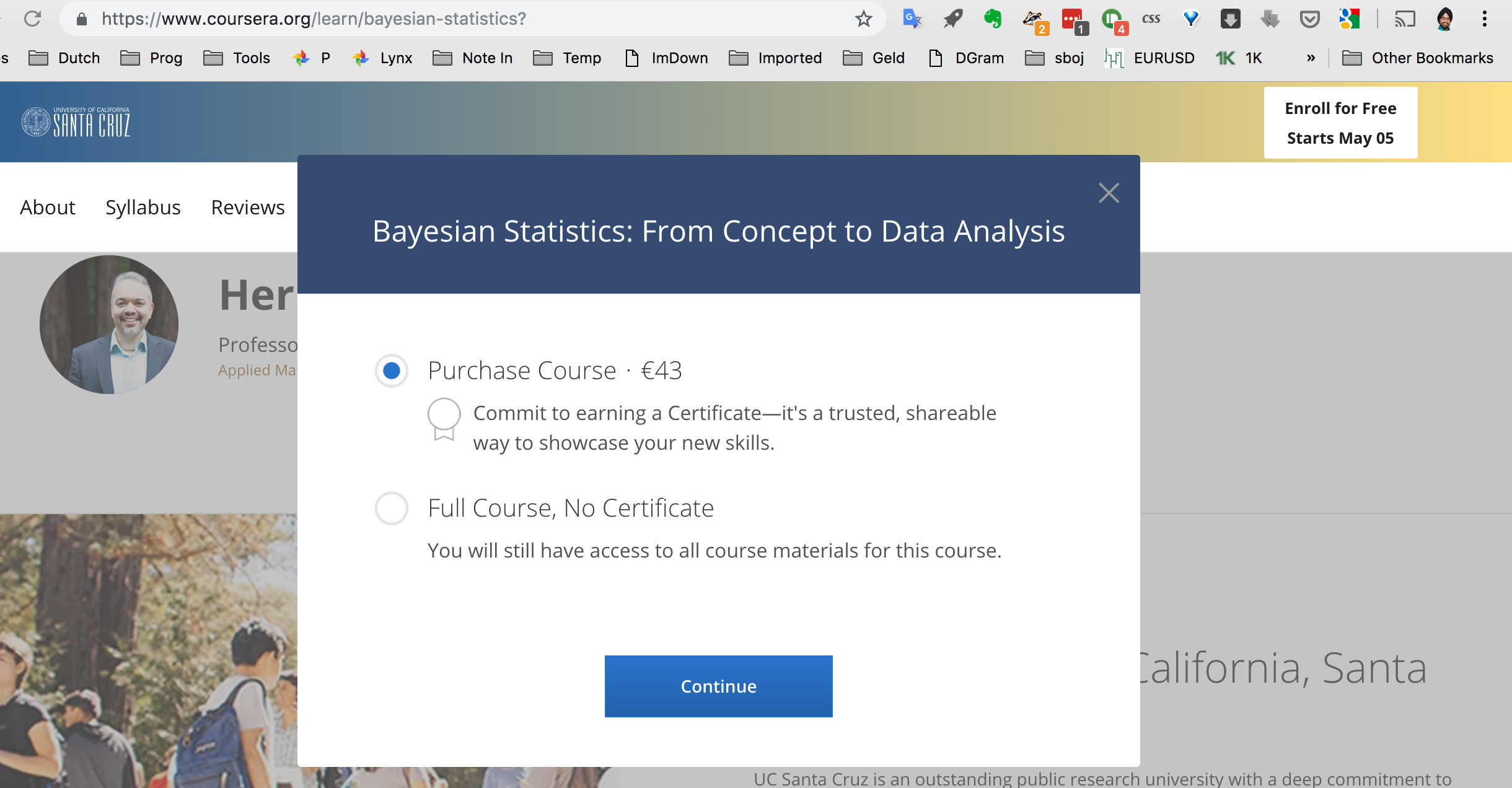Open Other Bookmarks folder
The width and height of the screenshot is (1512, 788).
(1418, 58)
